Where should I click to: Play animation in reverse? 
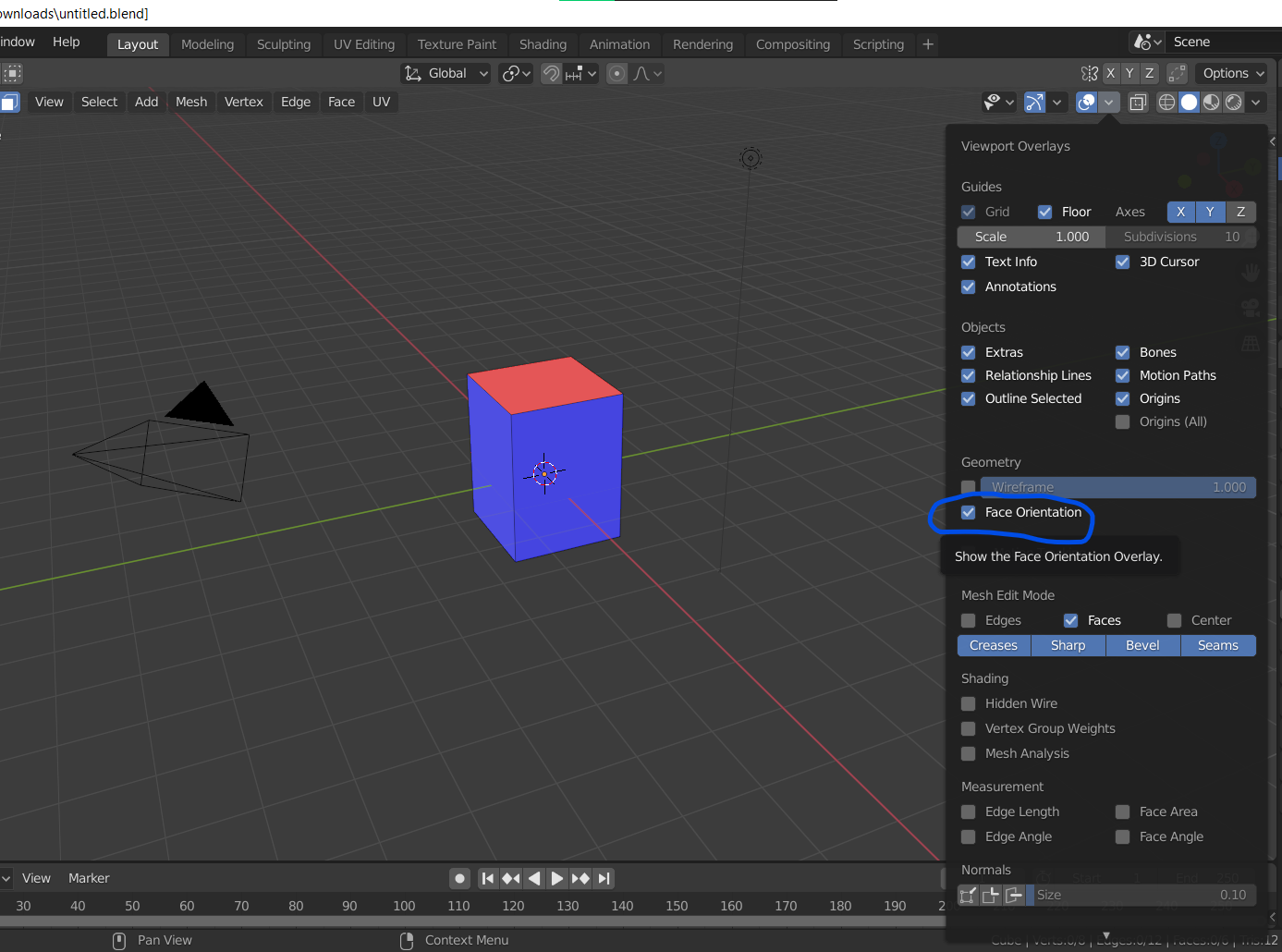click(534, 878)
